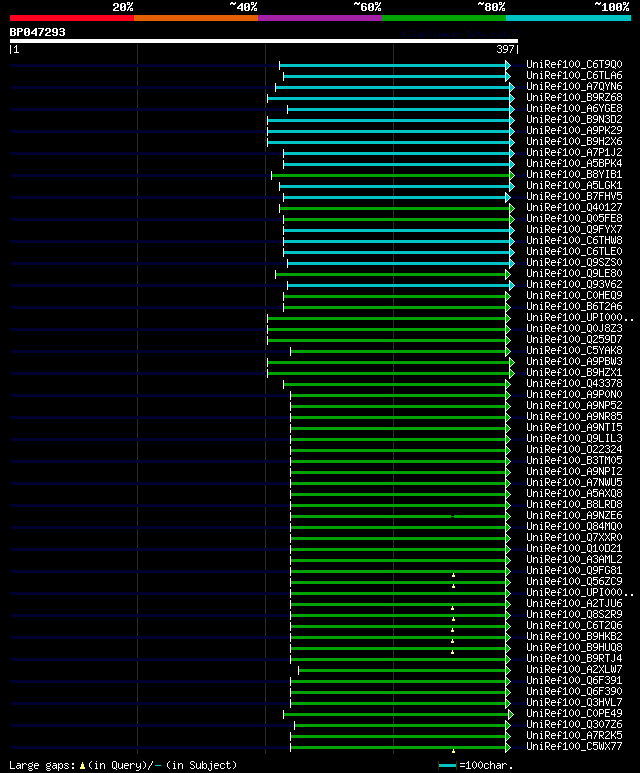Viewport: 640px width, 773px height.
Task: Select the UniRef100_A7P1J2 entry
Action: 574,152
